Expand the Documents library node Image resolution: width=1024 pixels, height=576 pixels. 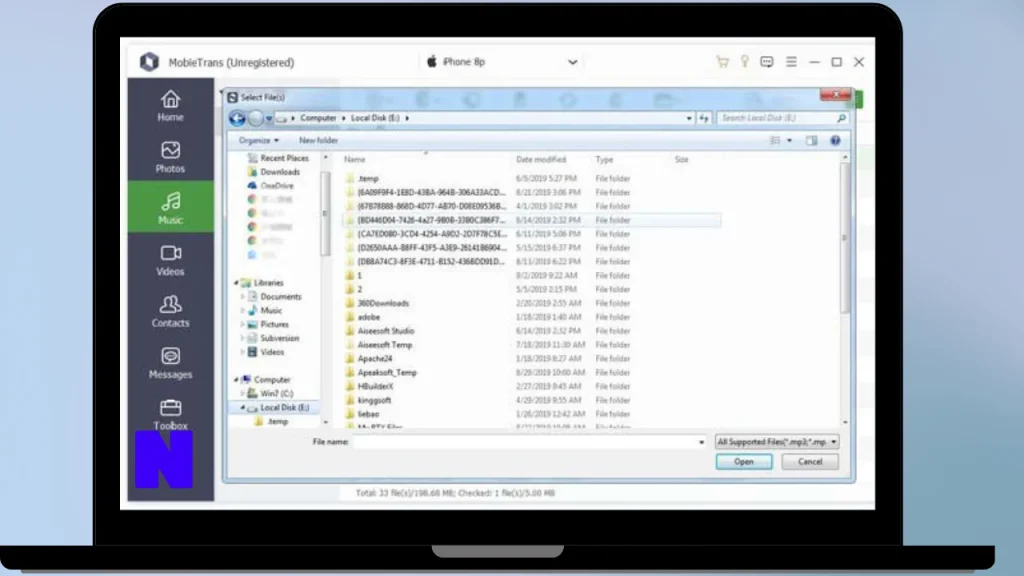pos(243,296)
